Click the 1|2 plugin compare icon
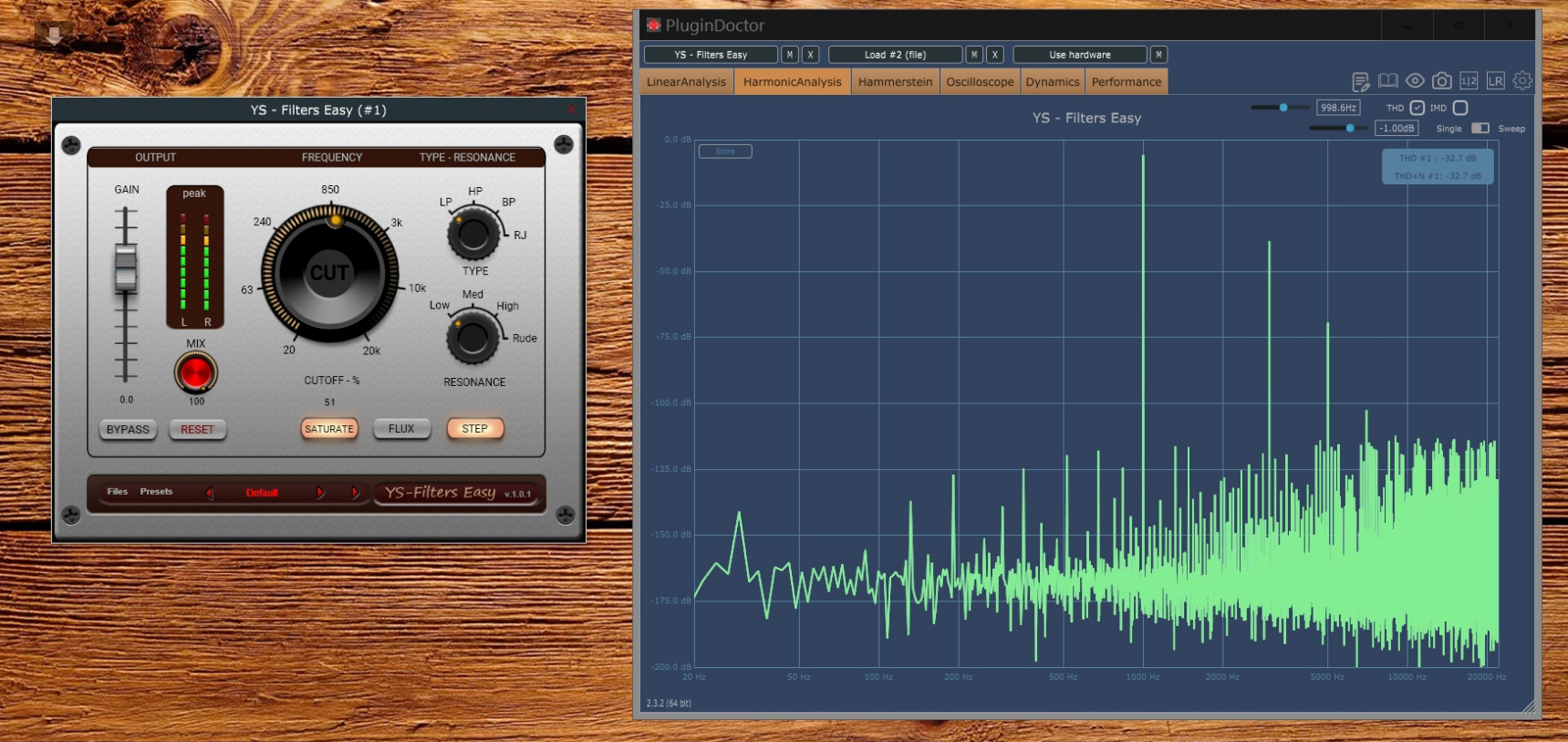Image resolution: width=1568 pixels, height=742 pixels. point(1469,81)
